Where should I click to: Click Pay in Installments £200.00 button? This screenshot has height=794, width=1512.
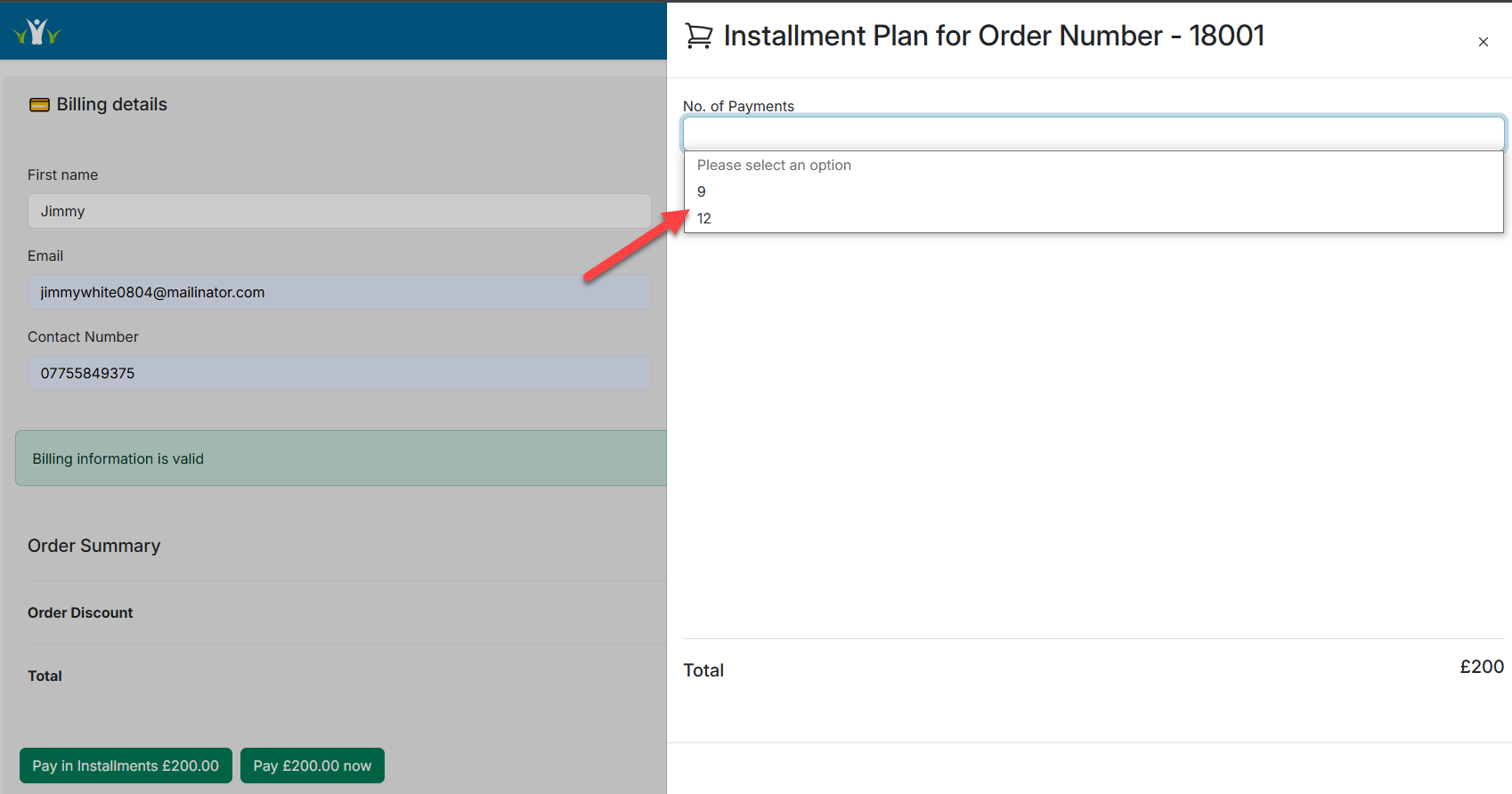[x=126, y=766]
